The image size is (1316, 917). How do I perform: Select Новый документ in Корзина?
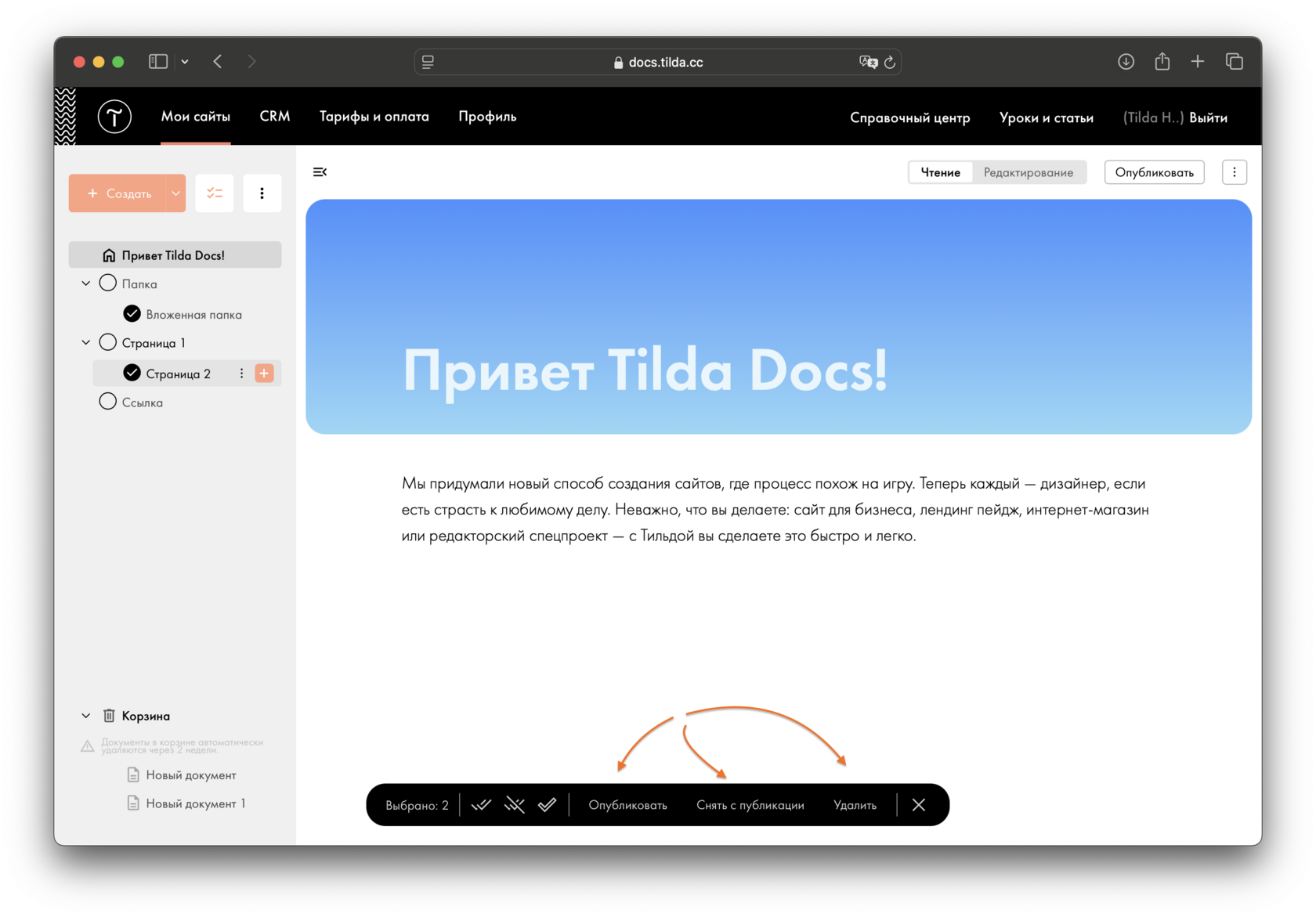191,775
